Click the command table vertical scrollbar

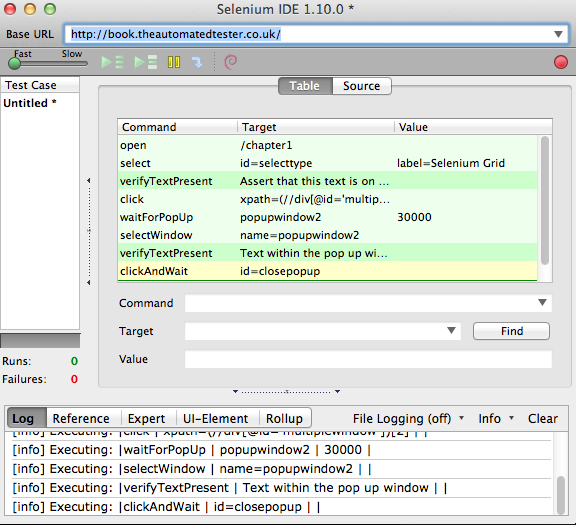click(x=545, y=200)
